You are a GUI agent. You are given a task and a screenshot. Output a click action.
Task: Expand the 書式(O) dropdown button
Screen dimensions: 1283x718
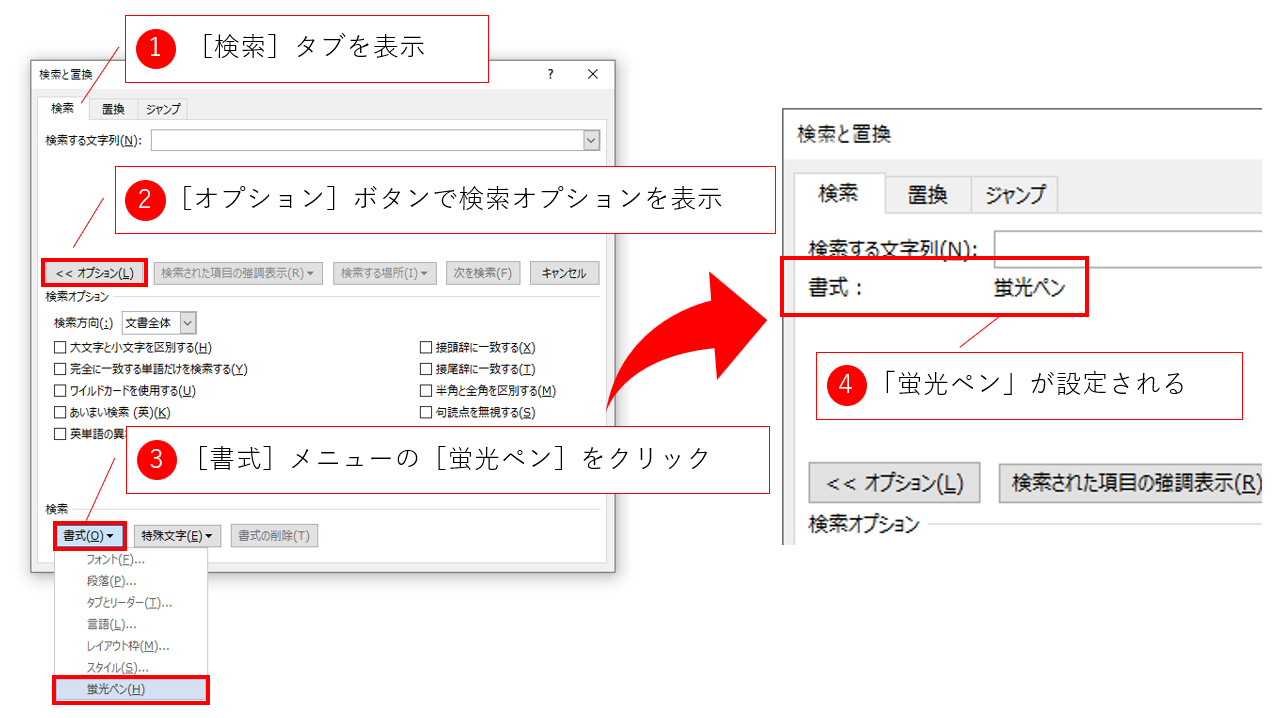[89, 536]
